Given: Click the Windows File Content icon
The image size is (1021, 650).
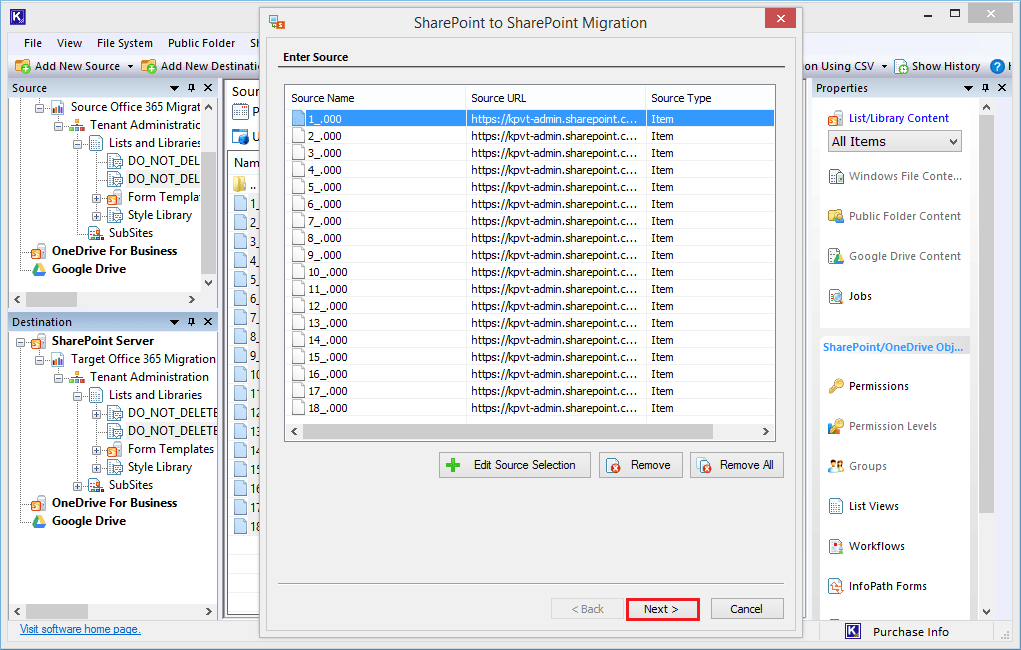Looking at the screenshot, I should pyautogui.click(x=835, y=177).
